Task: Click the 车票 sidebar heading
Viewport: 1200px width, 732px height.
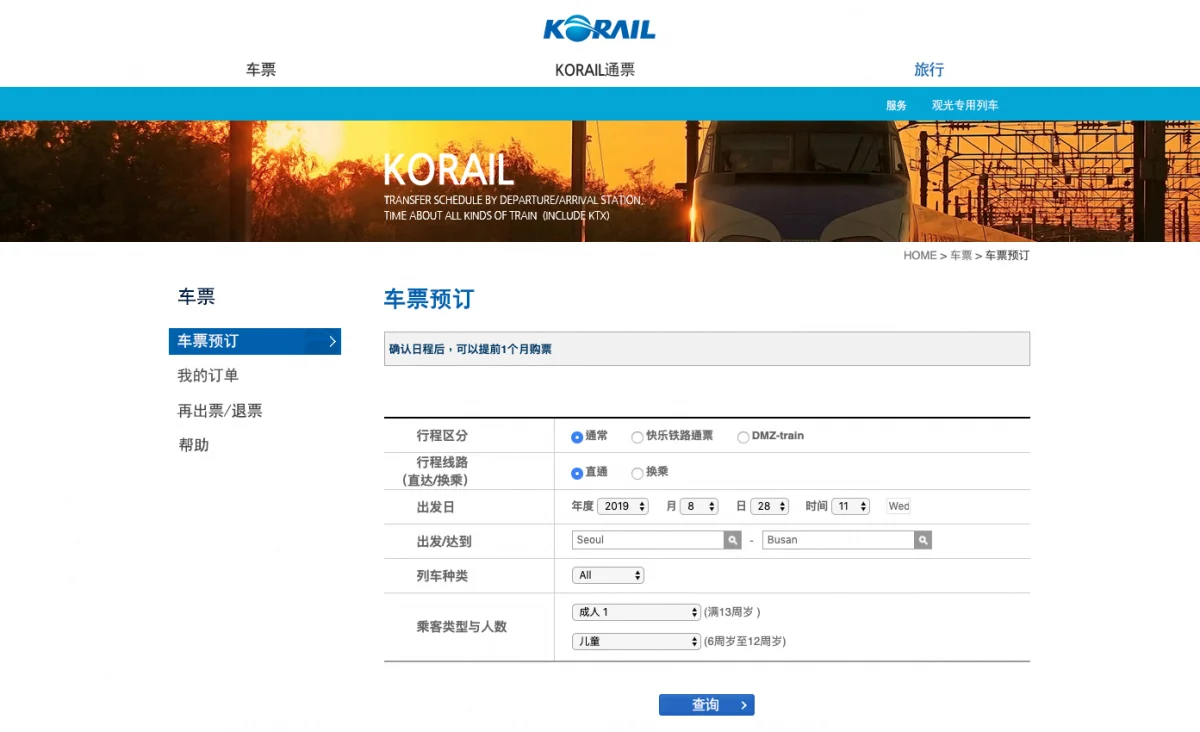Action: pos(196,297)
